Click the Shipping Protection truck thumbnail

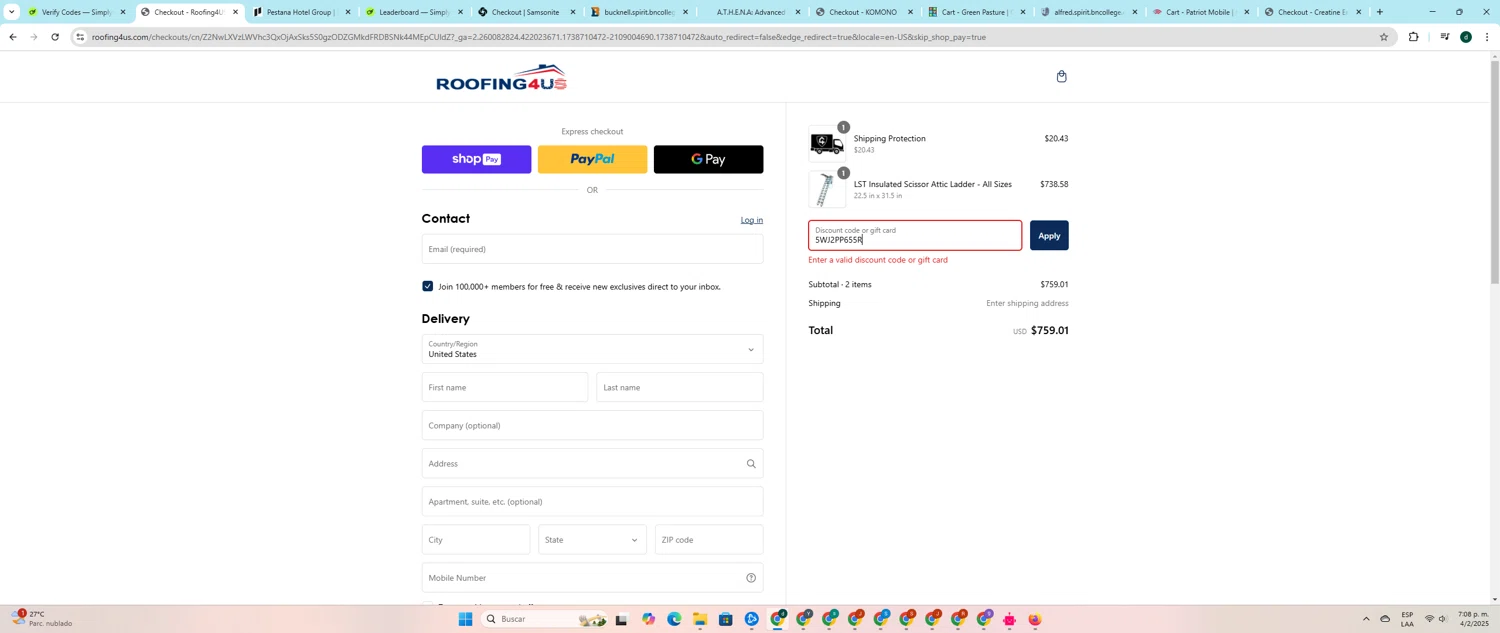[826, 144]
